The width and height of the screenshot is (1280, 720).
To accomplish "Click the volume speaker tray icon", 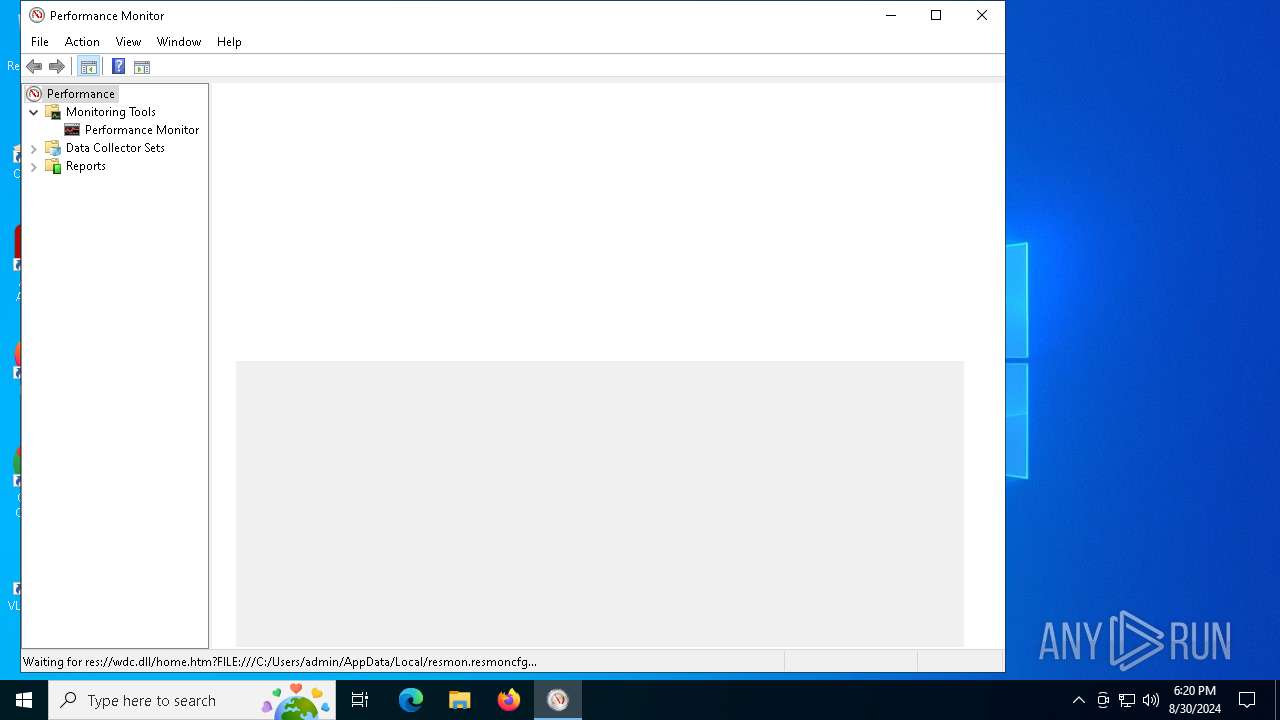I will click(1151, 700).
